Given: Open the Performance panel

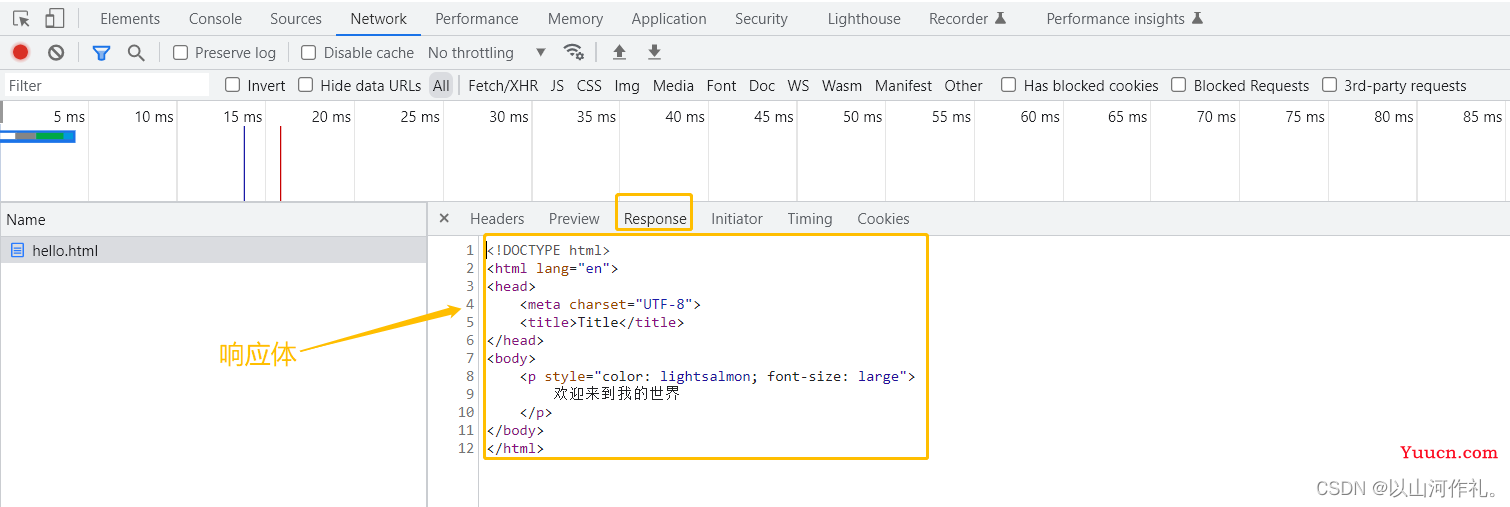Looking at the screenshot, I should pos(477,18).
